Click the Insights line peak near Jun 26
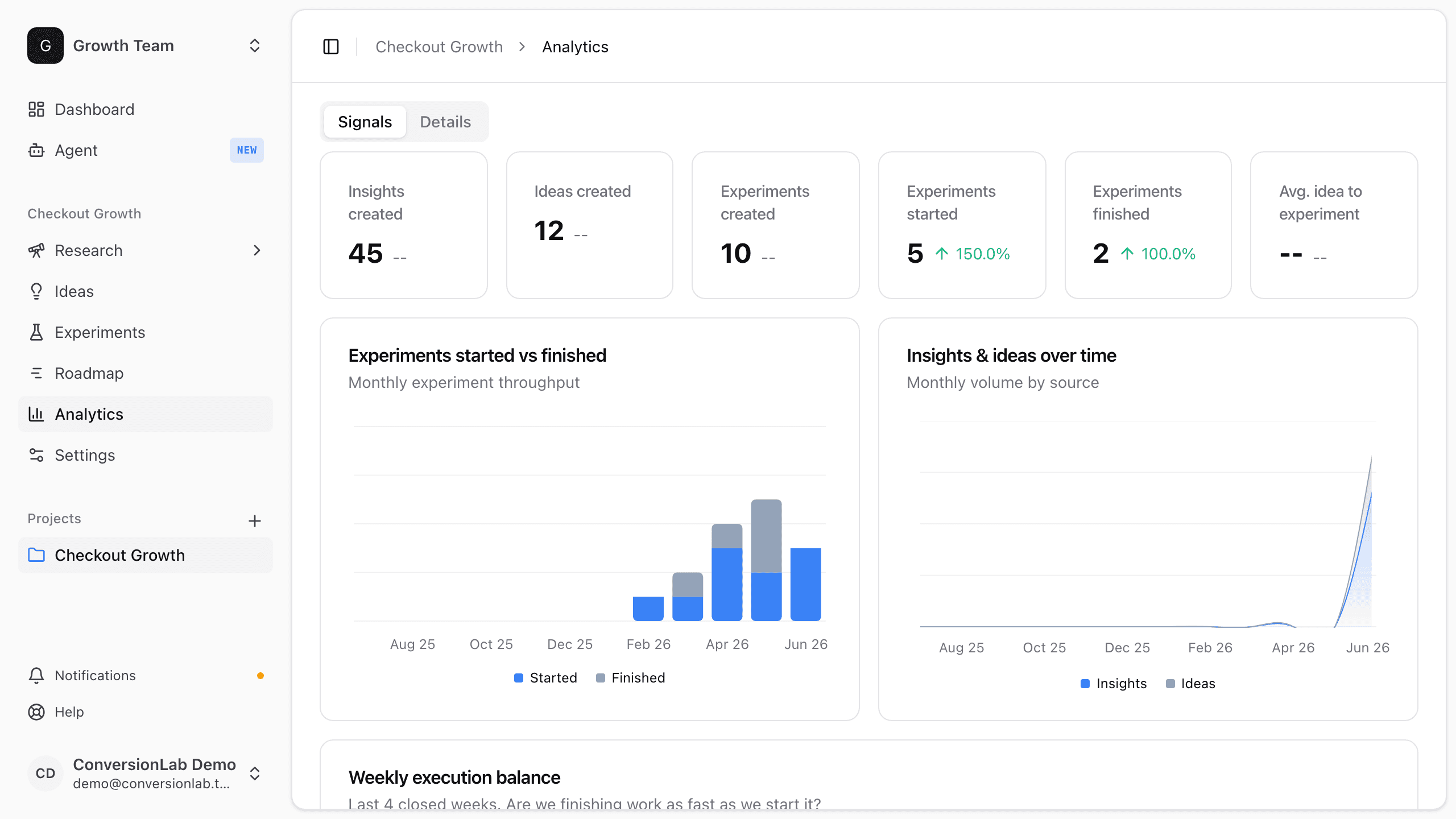 pyautogui.click(x=1371, y=495)
